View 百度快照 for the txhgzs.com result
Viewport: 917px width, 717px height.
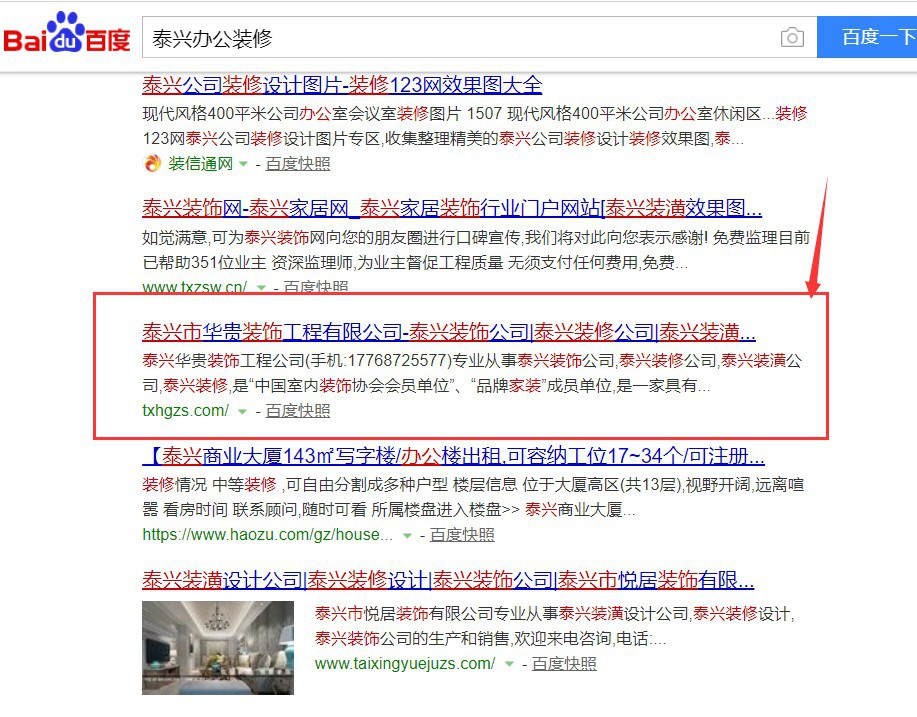297,411
